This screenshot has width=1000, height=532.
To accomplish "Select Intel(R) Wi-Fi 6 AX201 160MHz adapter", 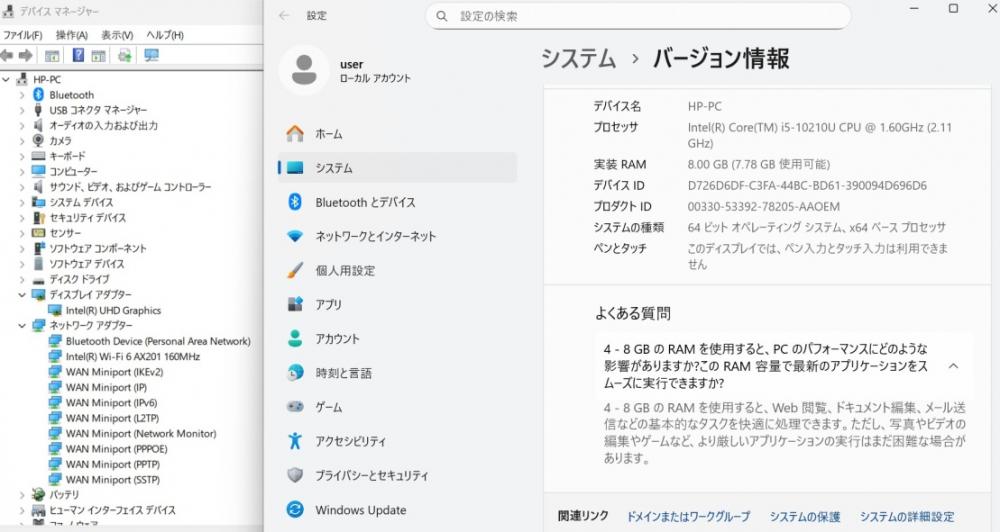I will [x=132, y=357].
